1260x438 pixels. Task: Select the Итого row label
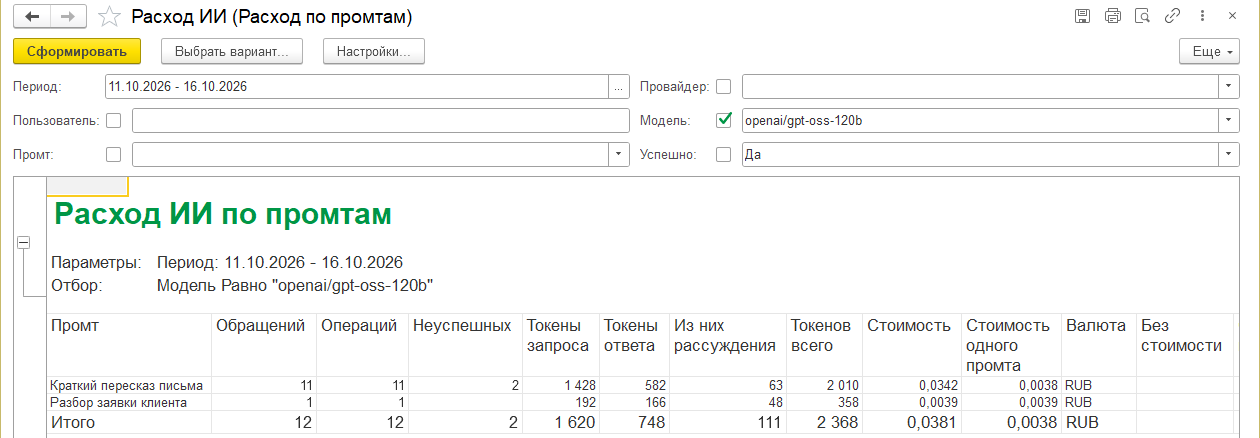coord(73,423)
